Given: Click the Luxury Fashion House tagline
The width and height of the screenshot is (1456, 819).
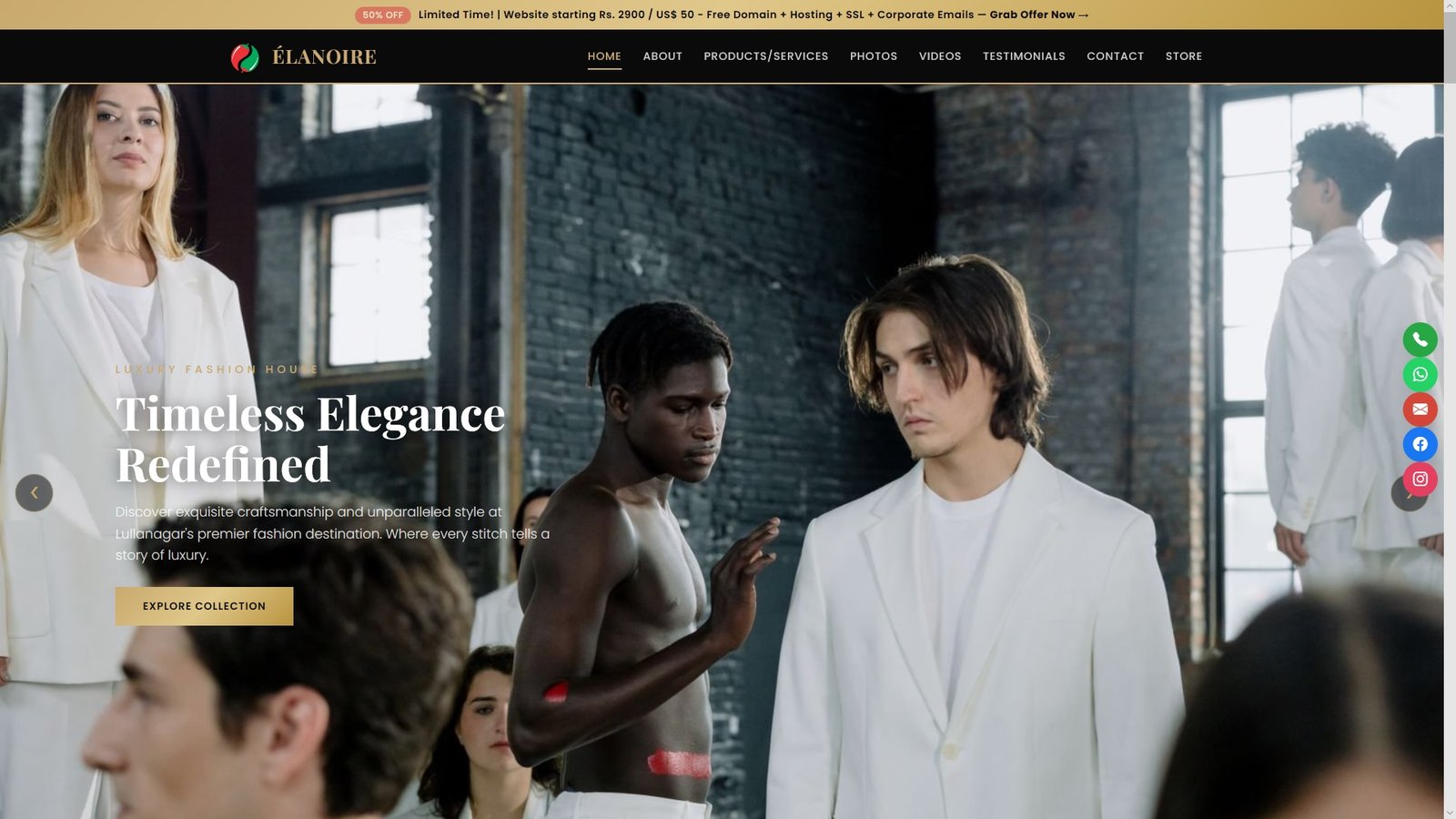Looking at the screenshot, I should pyautogui.click(x=217, y=369).
